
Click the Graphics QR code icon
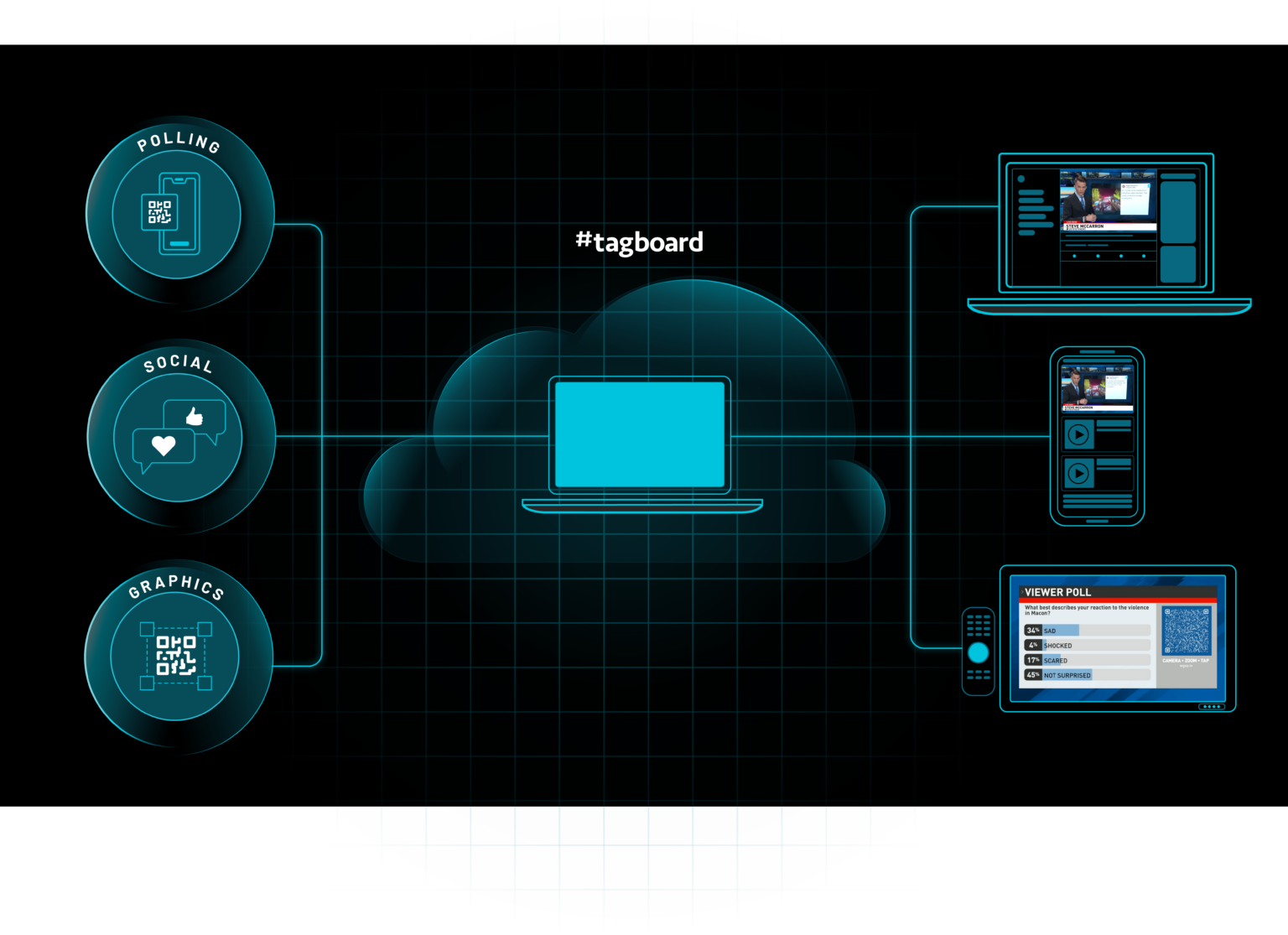pyautogui.click(x=175, y=658)
